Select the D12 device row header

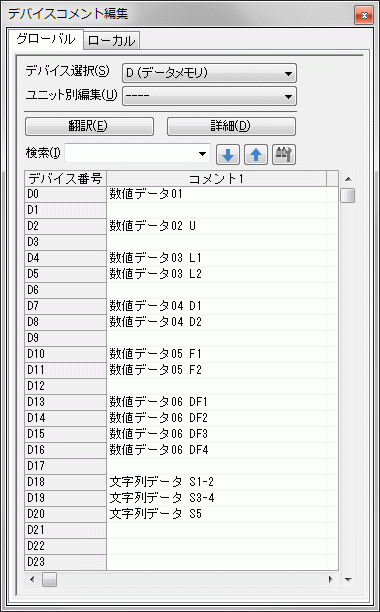(66, 386)
